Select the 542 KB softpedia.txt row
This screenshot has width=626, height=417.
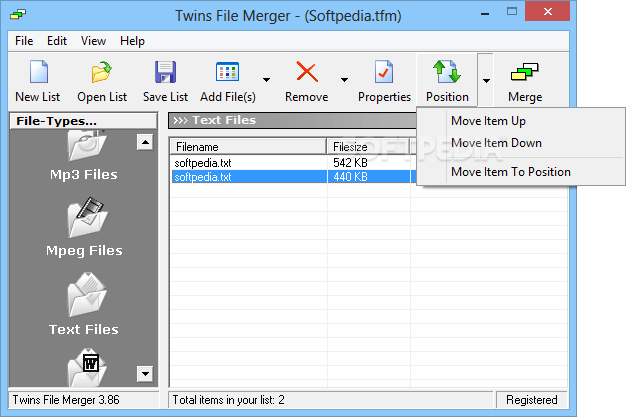click(293, 163)
